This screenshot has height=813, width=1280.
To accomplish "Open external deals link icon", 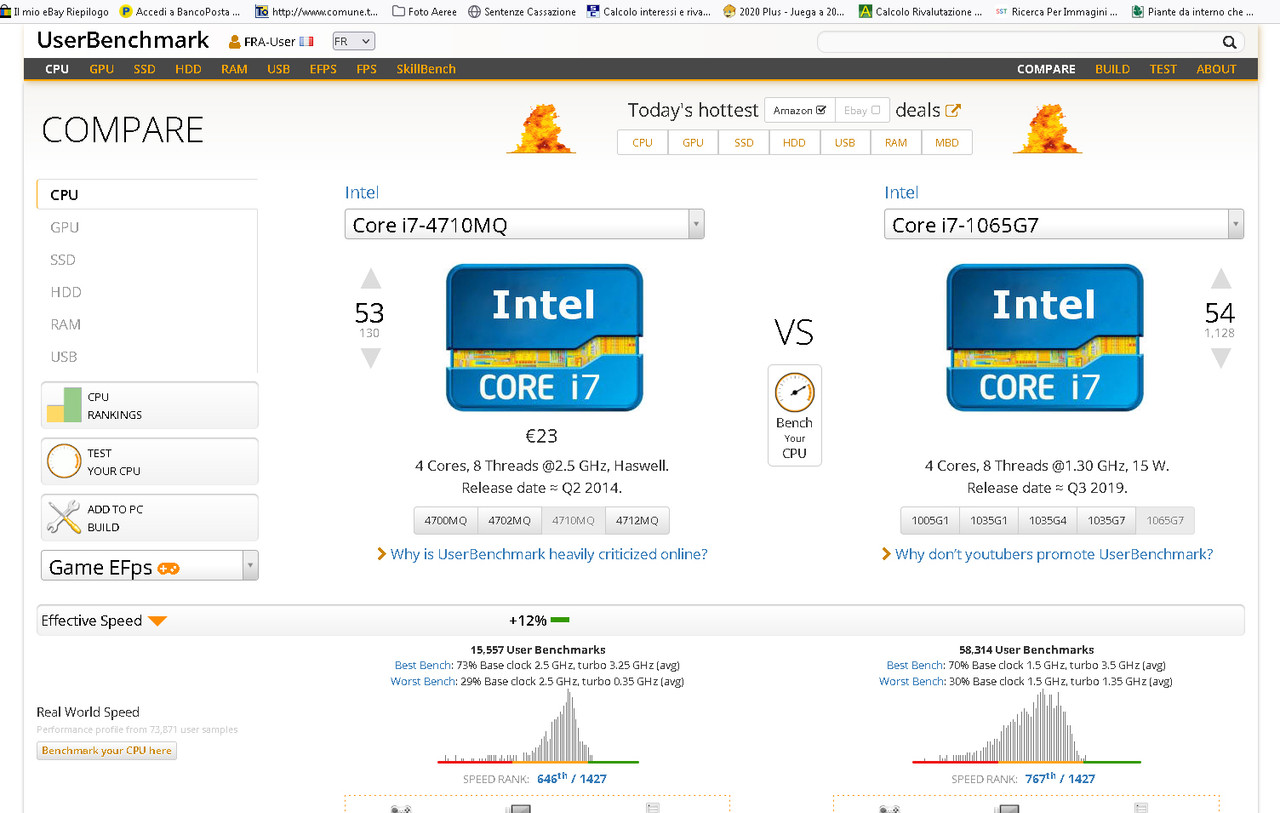I will (953, 110).
